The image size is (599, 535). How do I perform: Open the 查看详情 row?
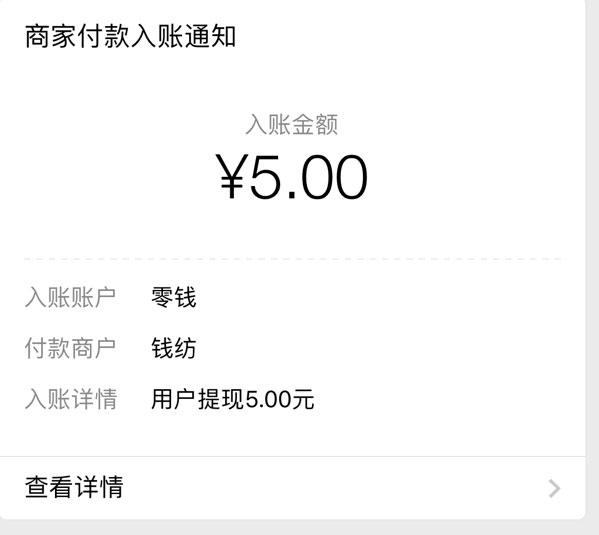(x=293, y=488)
